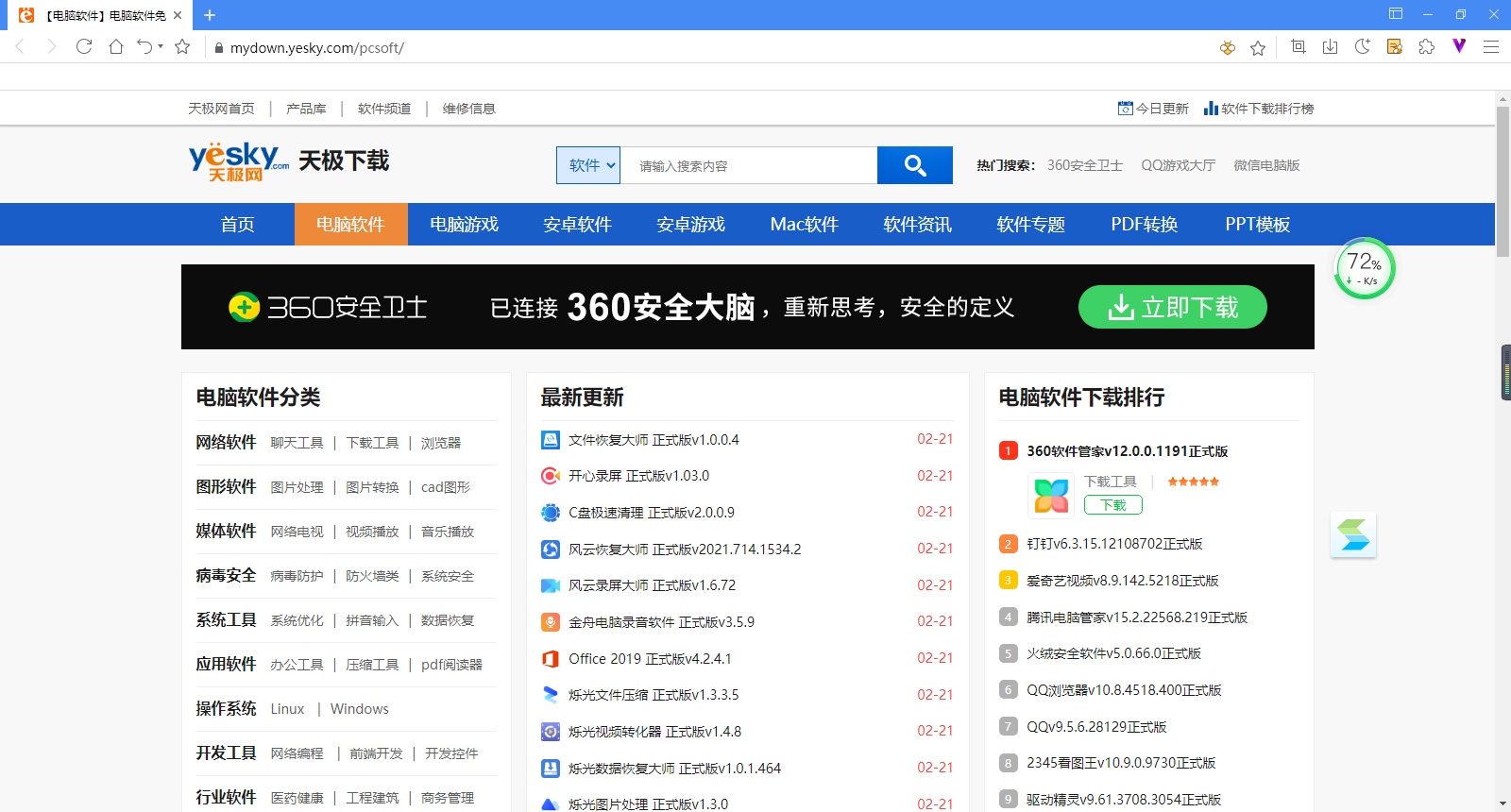Reload the current page
Image resolution: width=1511 pixels, height=812 pixels.
pyautogui.click(x=84, y=46)
